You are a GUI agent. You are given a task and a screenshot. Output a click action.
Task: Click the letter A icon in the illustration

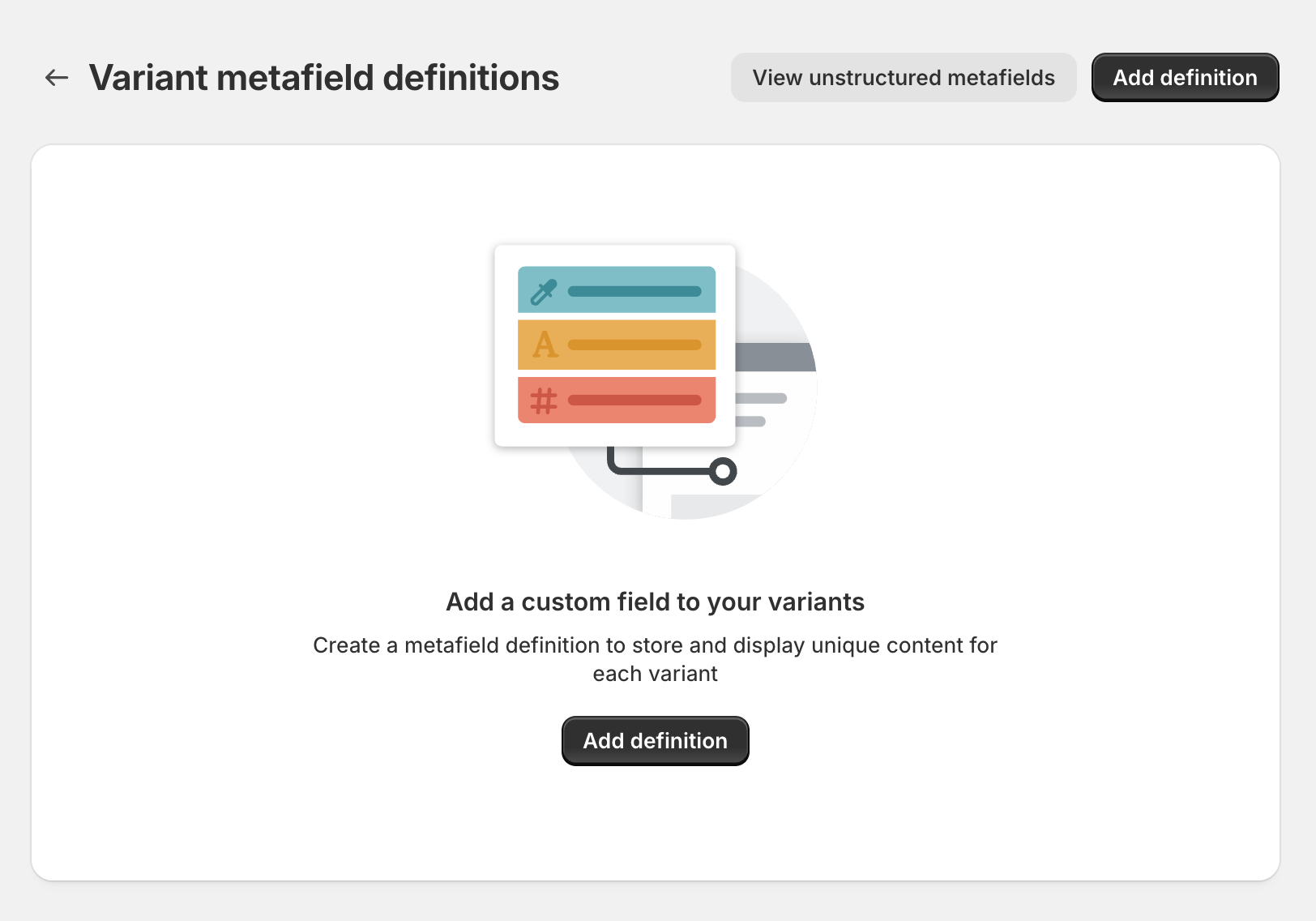pyautogui.click(x=545, y=345)
